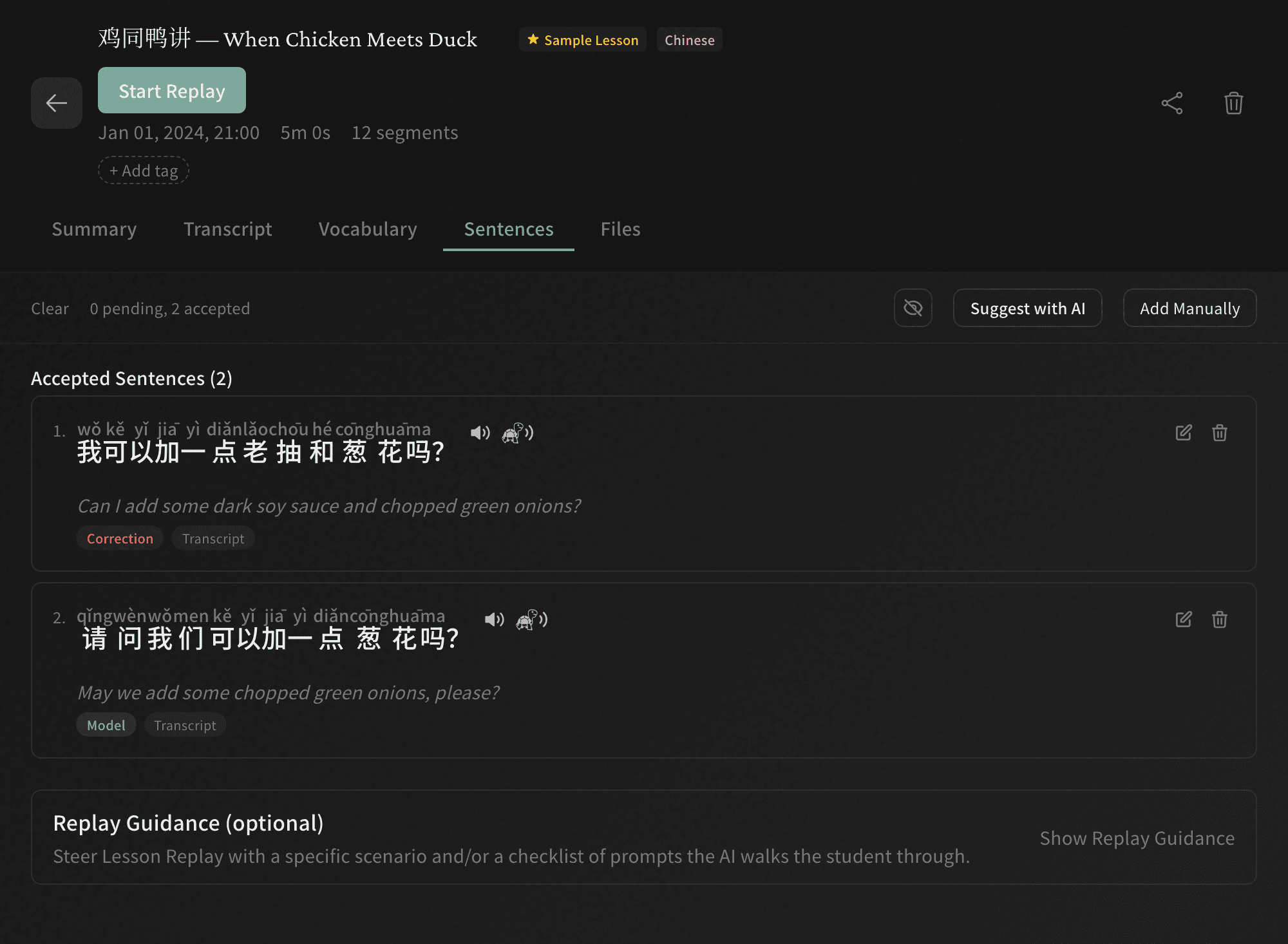Play slow turtle audio for sentence 1
Image resolution: width=1288 pixels, height=944 pixels.
[x=518, y=433]
